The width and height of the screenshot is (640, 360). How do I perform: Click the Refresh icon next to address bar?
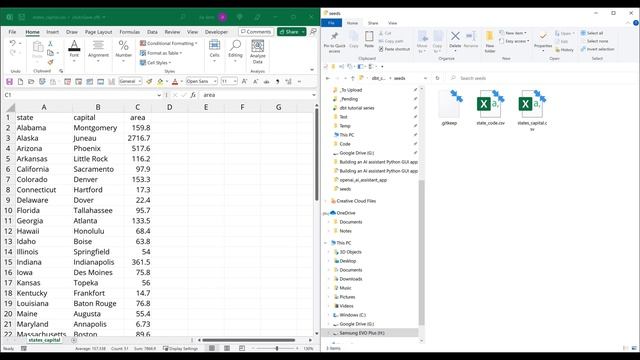tap(437, 78)
